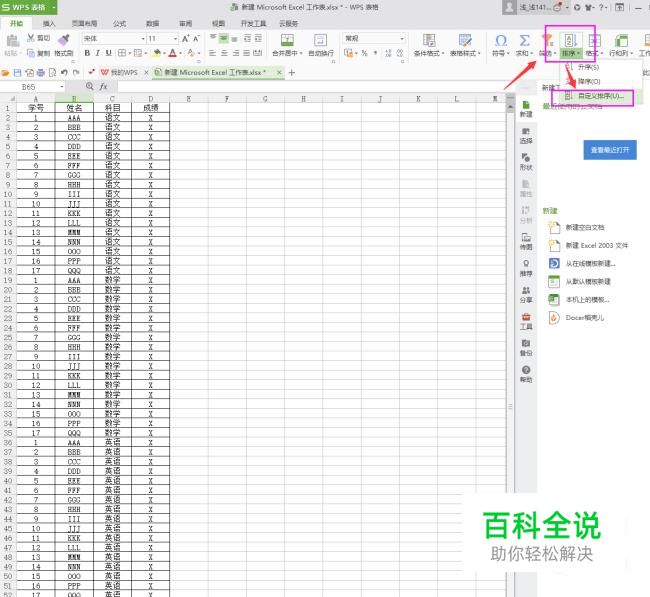This screenshot has height=597, width=650.
Task: Expand the WPS 表格 application menu arrow
Action: (53, 7)
